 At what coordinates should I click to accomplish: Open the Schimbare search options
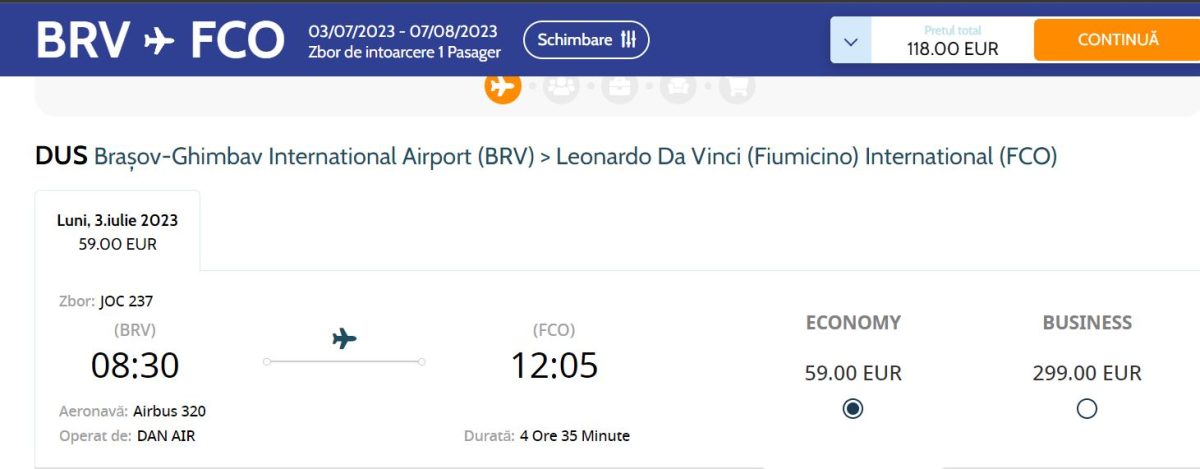586,40
